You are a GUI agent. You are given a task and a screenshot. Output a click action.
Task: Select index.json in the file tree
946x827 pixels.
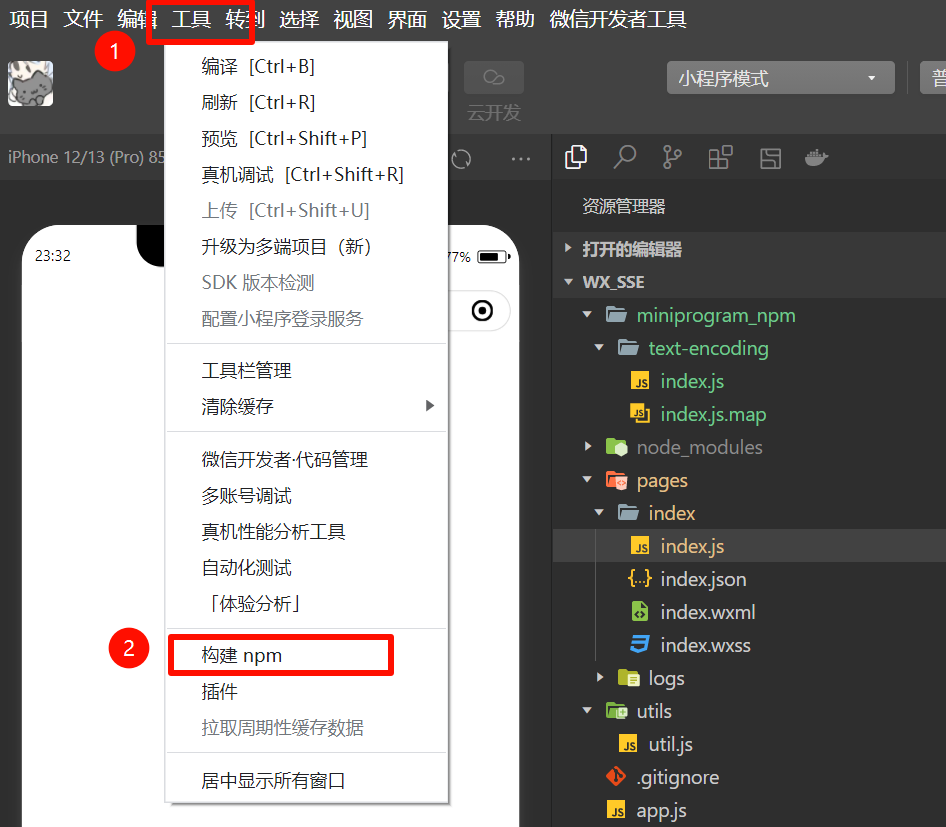pyautogui.click(x=749, y=579)
